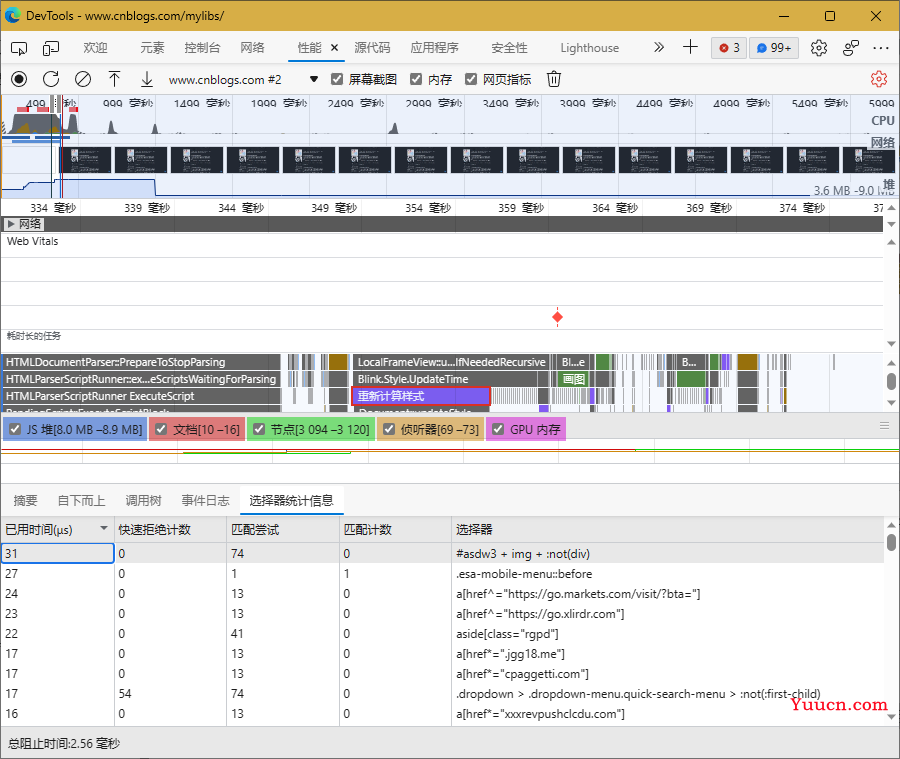
Task: Switch to 应用程序 tab
Action: tap(435, 48)
